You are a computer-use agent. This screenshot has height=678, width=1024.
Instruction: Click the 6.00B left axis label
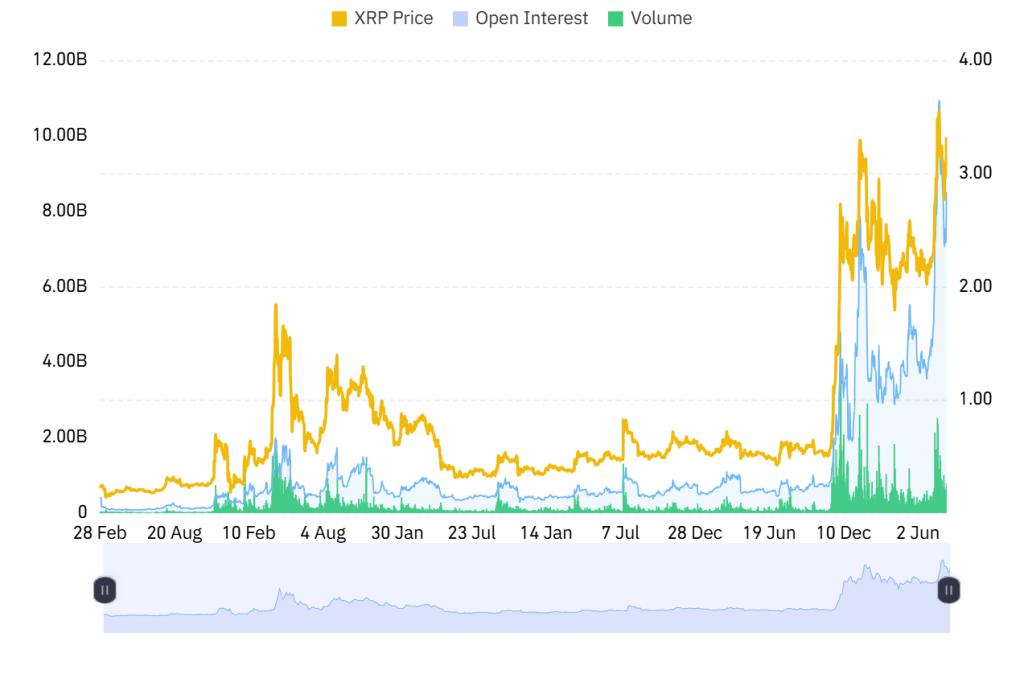(65, 286)
